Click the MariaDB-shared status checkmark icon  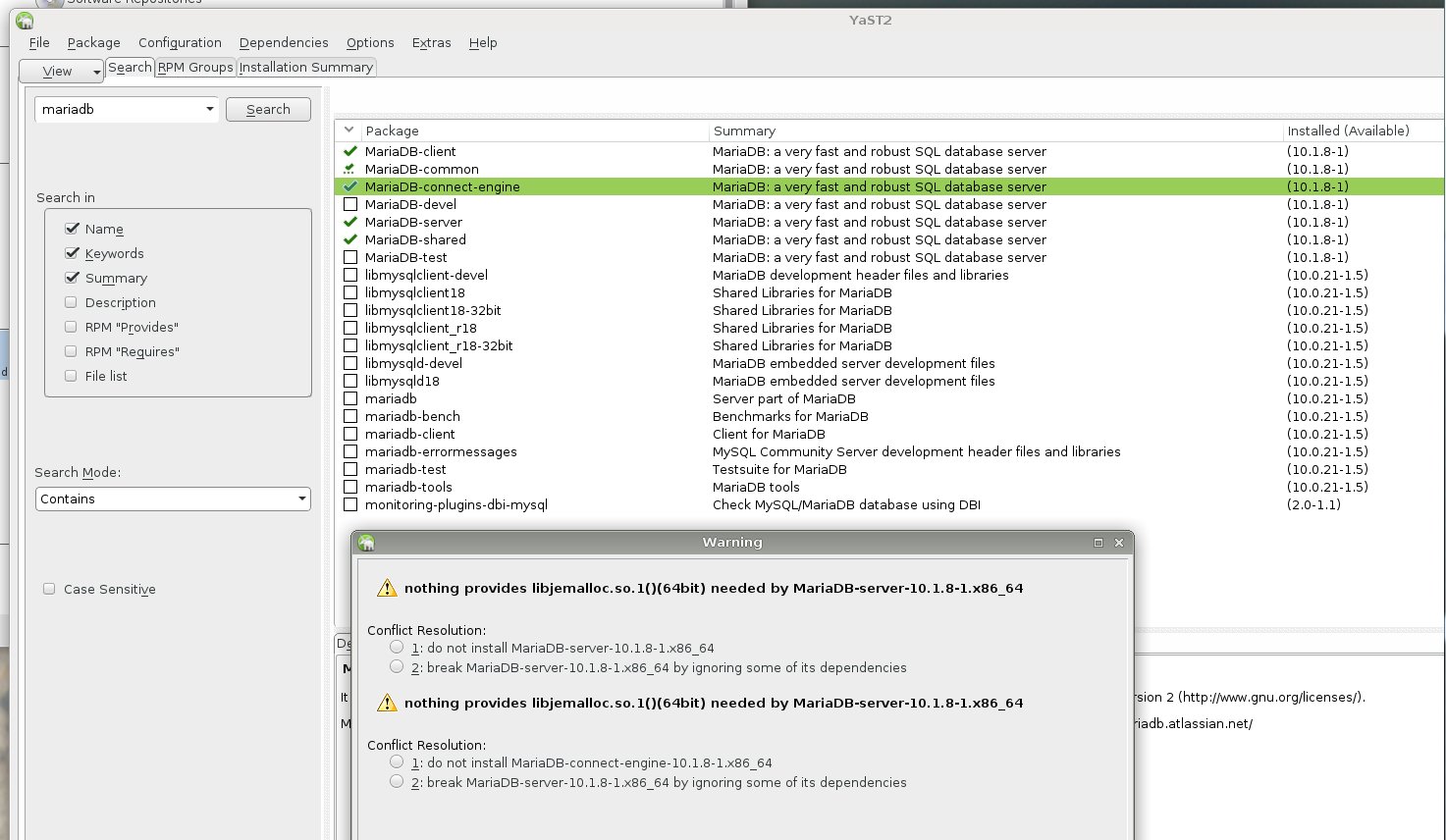[349, 239]
